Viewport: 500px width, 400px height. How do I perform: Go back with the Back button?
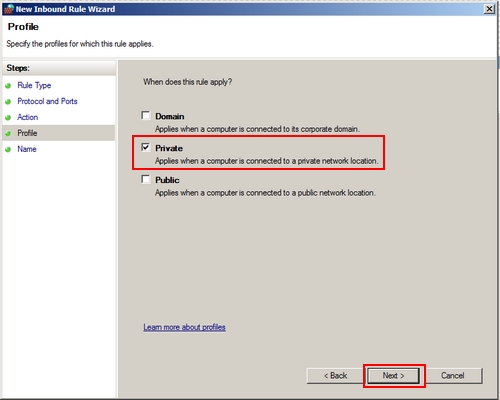[x=336, y=376]
